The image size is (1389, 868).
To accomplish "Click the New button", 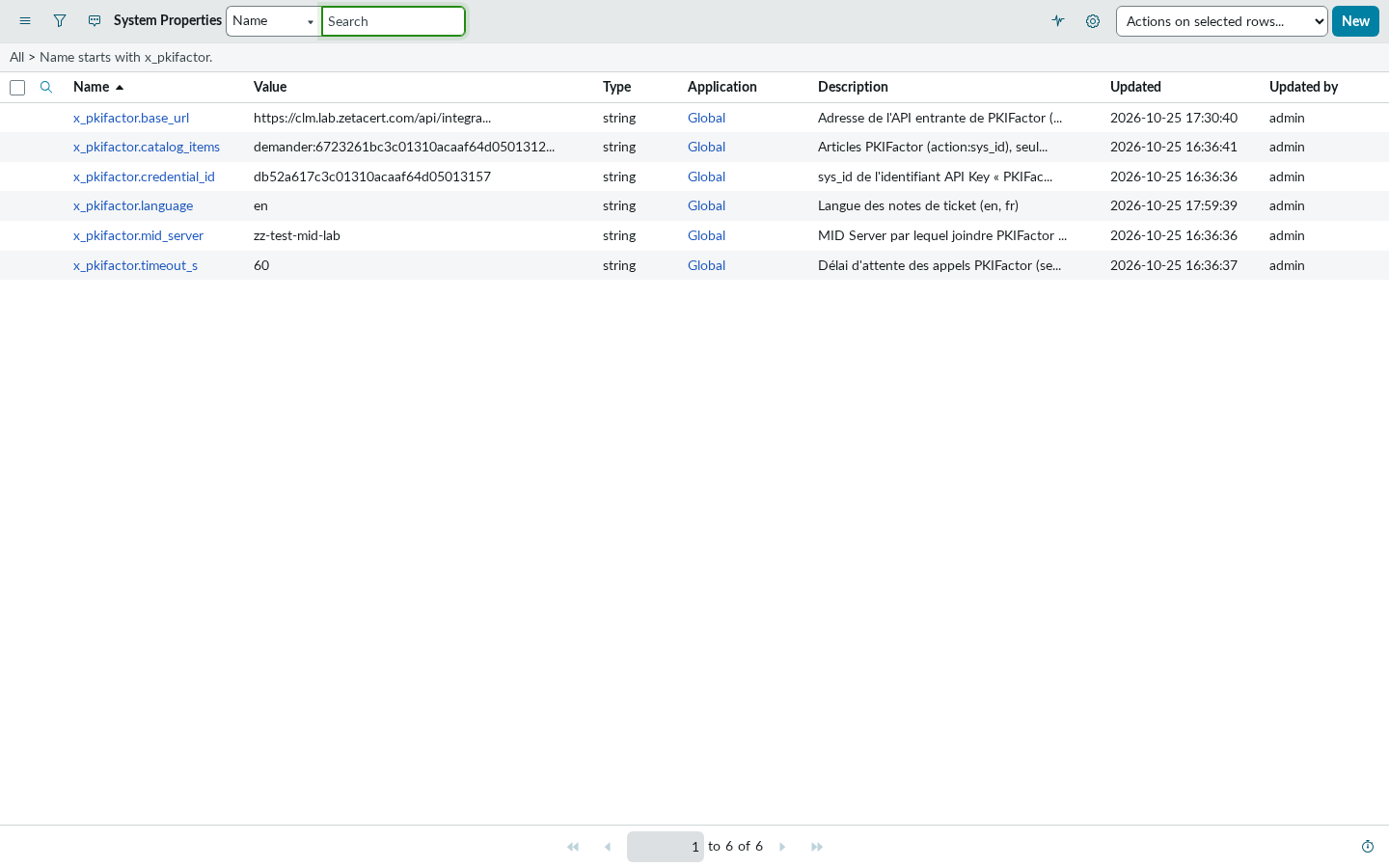I will (1355, 21).
